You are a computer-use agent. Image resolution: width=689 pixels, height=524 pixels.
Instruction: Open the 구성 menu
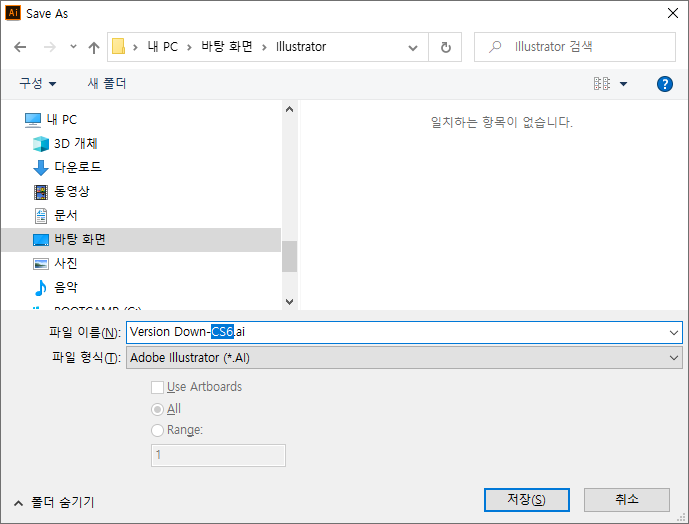37,84
